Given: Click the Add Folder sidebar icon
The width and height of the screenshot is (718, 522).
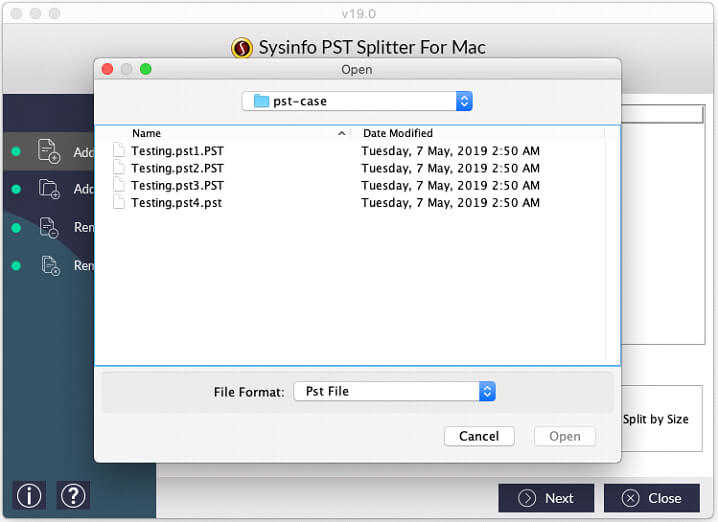Looking at the screenshot, I should pos(49,189).
